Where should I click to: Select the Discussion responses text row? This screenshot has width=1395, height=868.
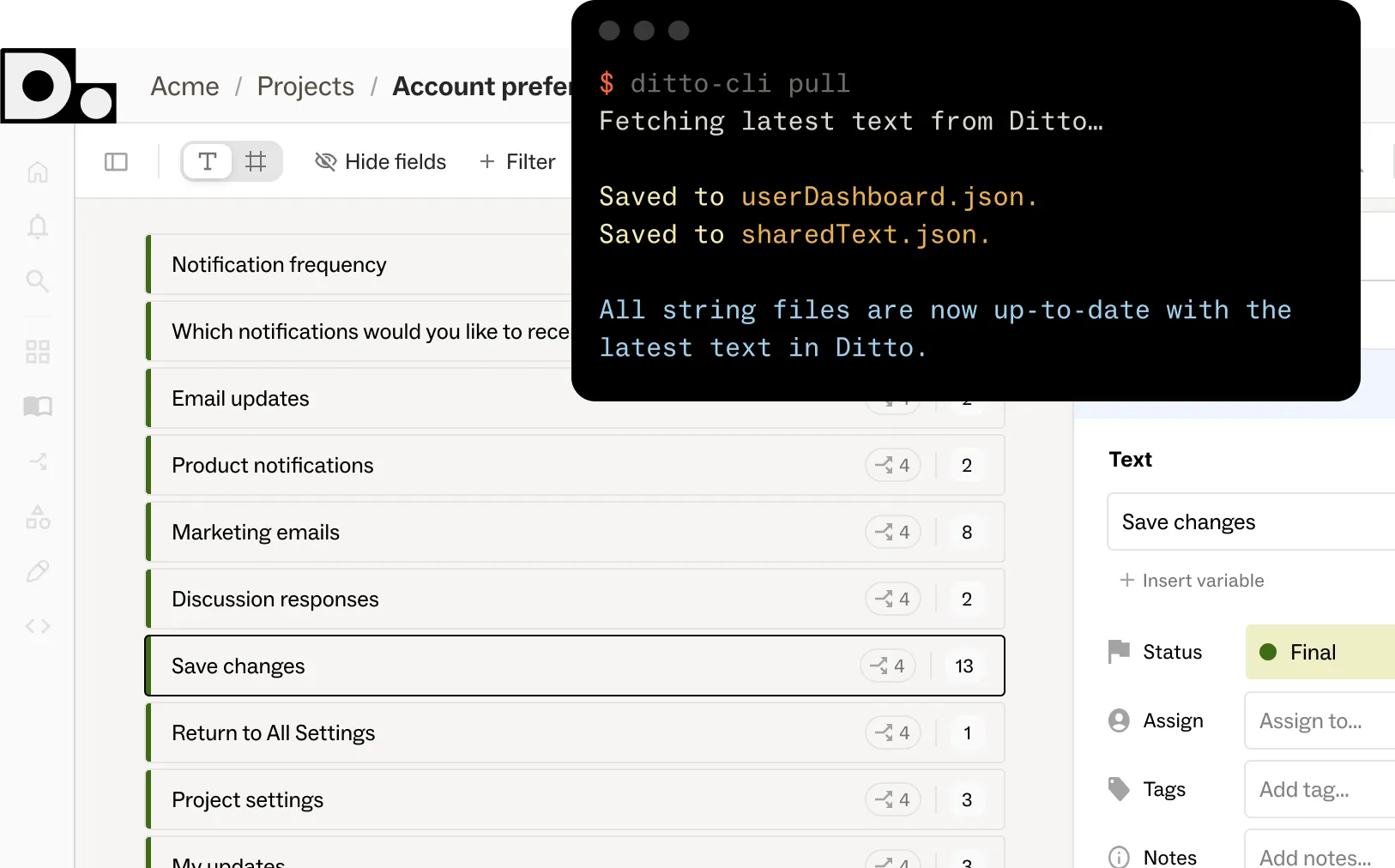pyautogui.click(x=575, y=599)
